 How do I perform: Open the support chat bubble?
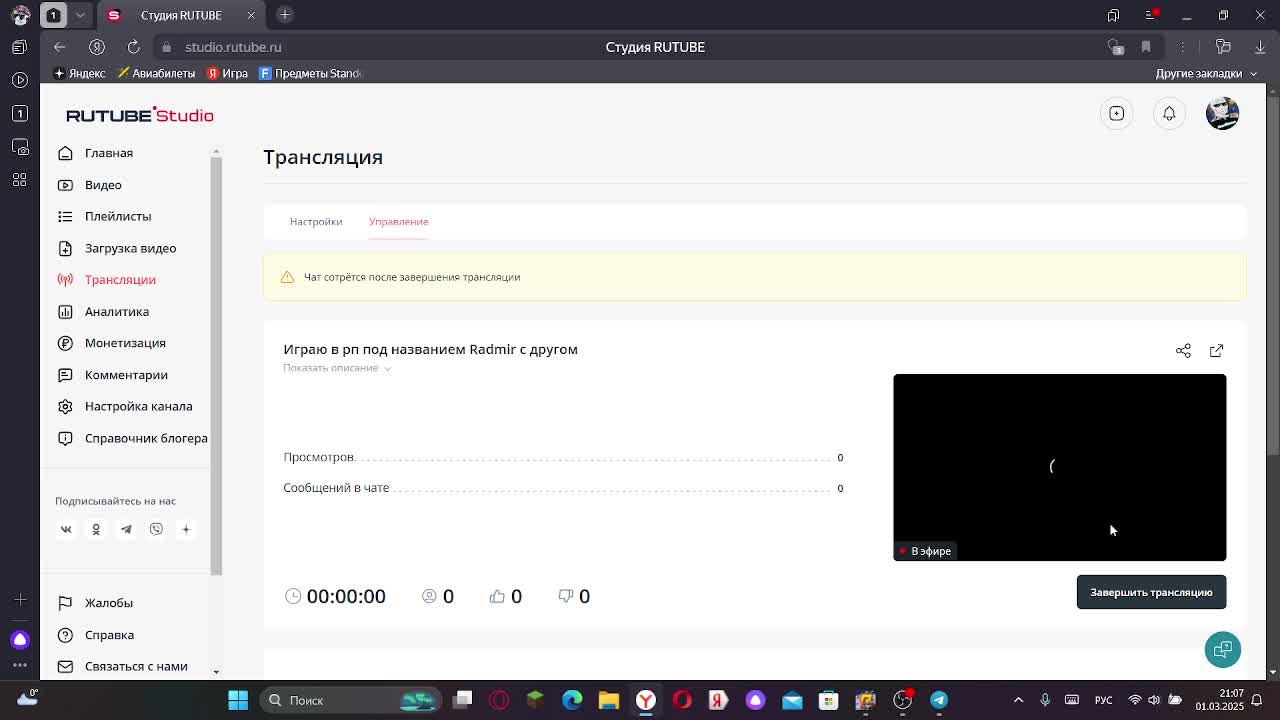coord(1222,649)
